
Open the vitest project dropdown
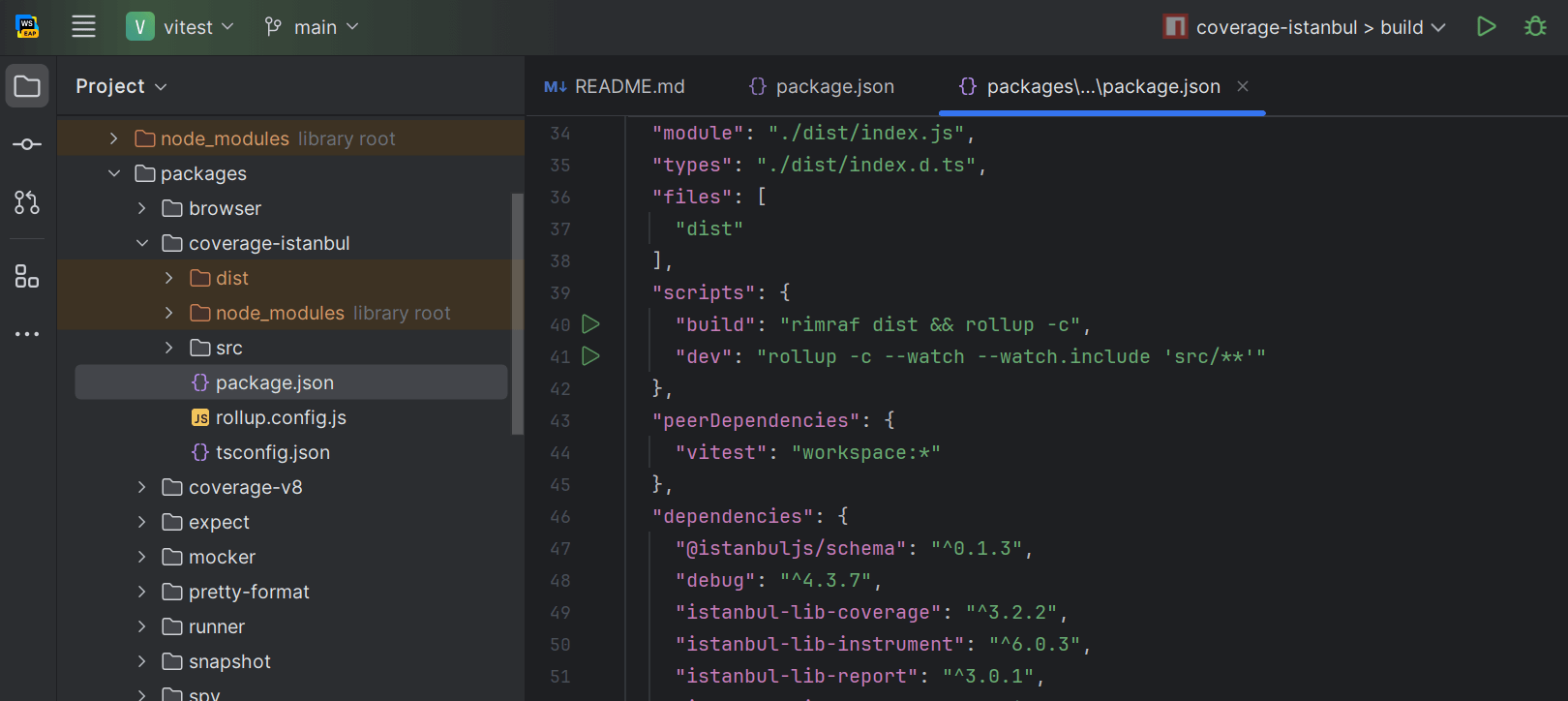[181, 27]
